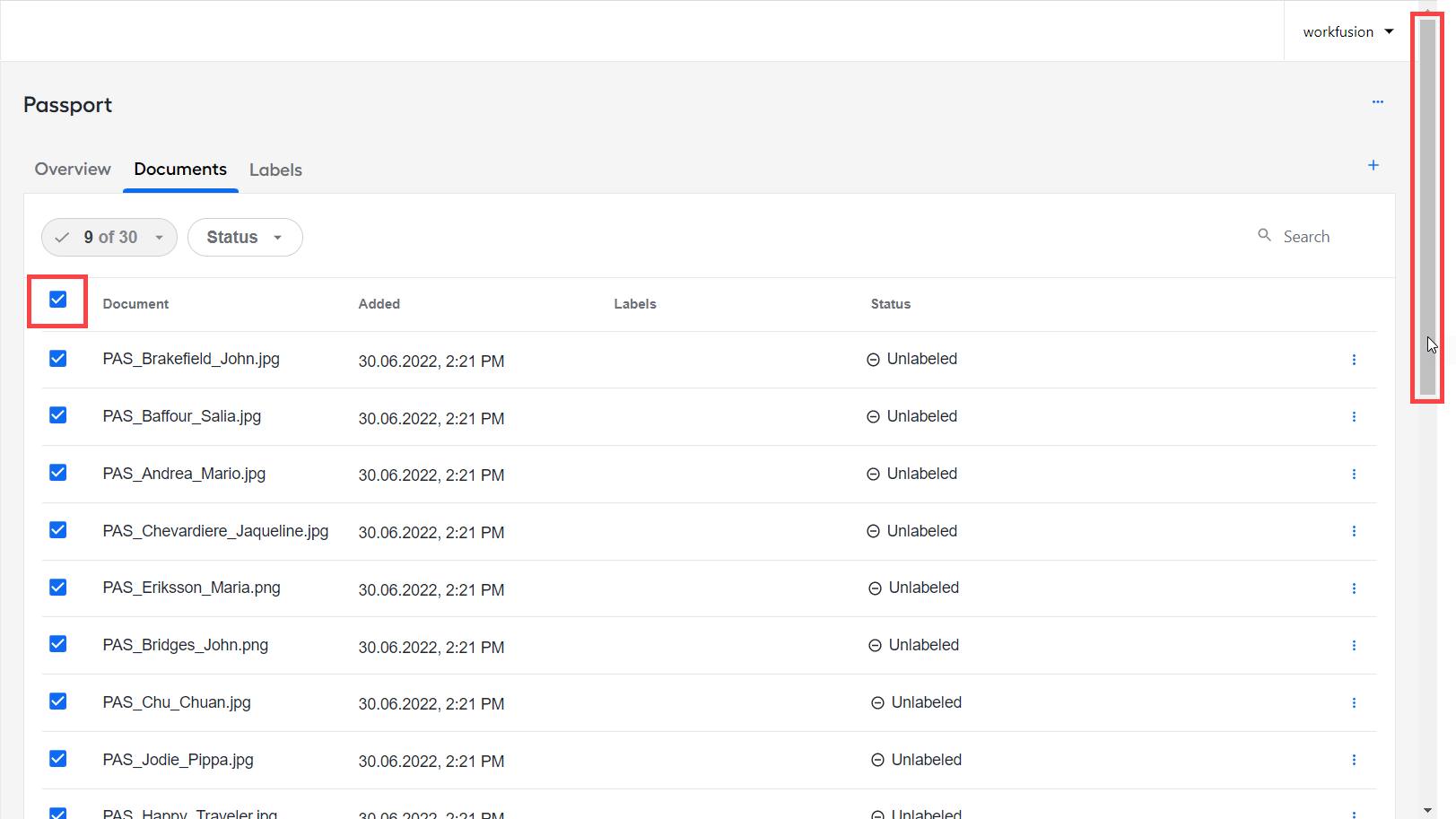Click the Added column header
This screenshot has height=819, width=1456.
[379, 304]
